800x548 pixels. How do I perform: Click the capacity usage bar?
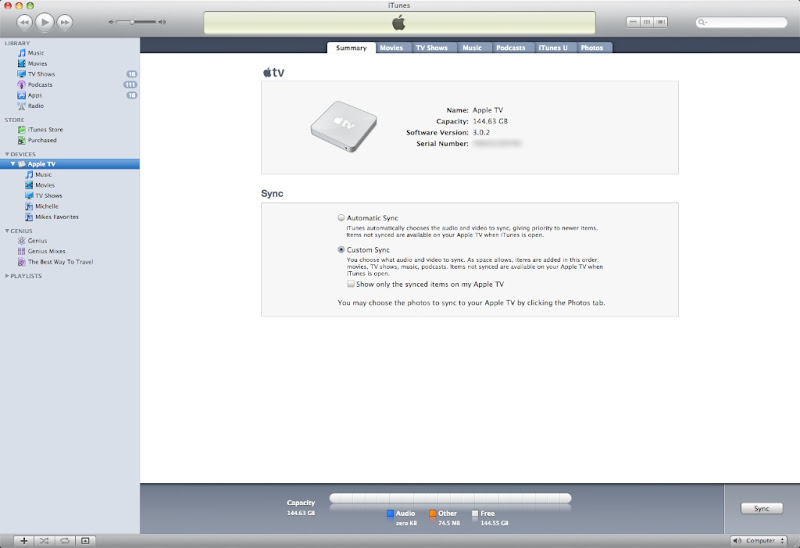tap(450, 498)
